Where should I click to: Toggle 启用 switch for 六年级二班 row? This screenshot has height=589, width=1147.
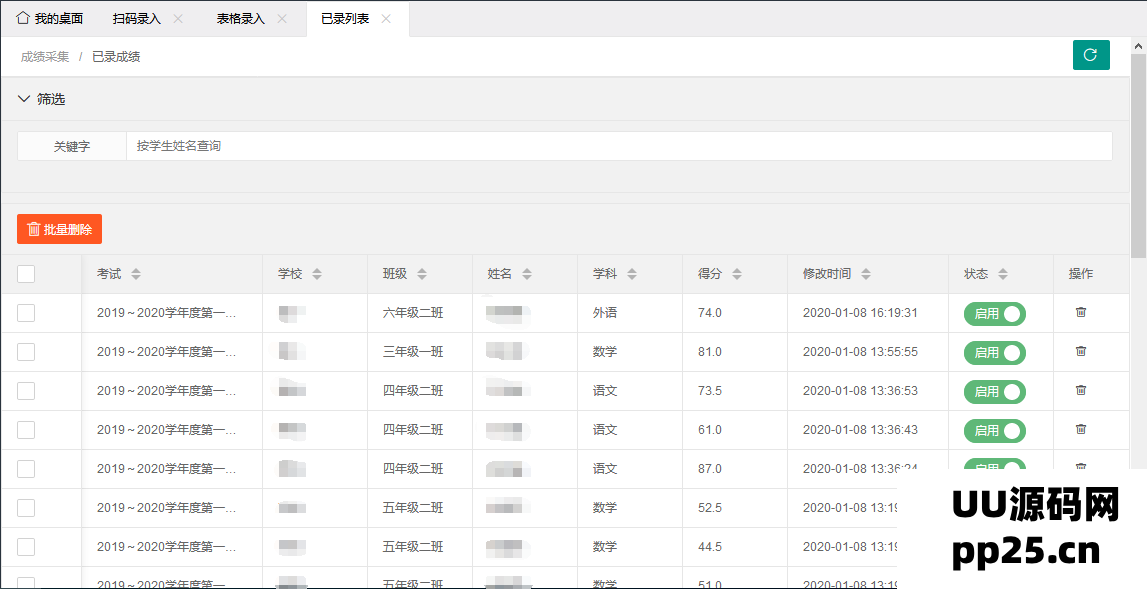(x=994, y=314)
